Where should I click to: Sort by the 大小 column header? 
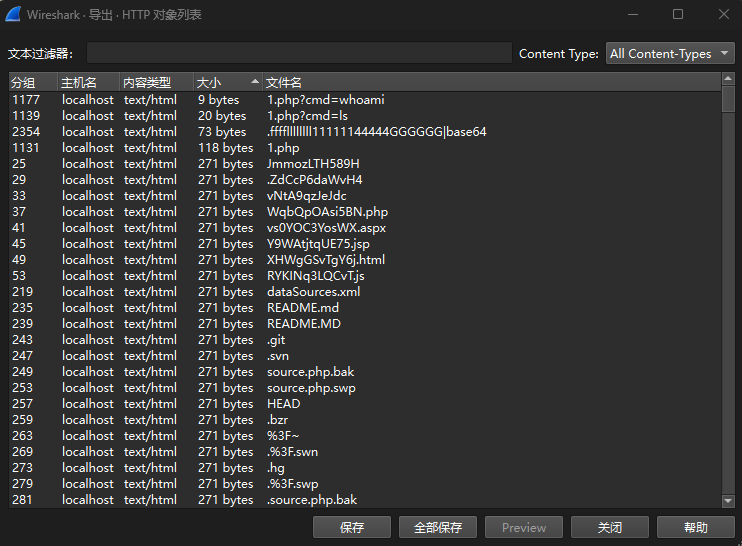coord(228,83)
